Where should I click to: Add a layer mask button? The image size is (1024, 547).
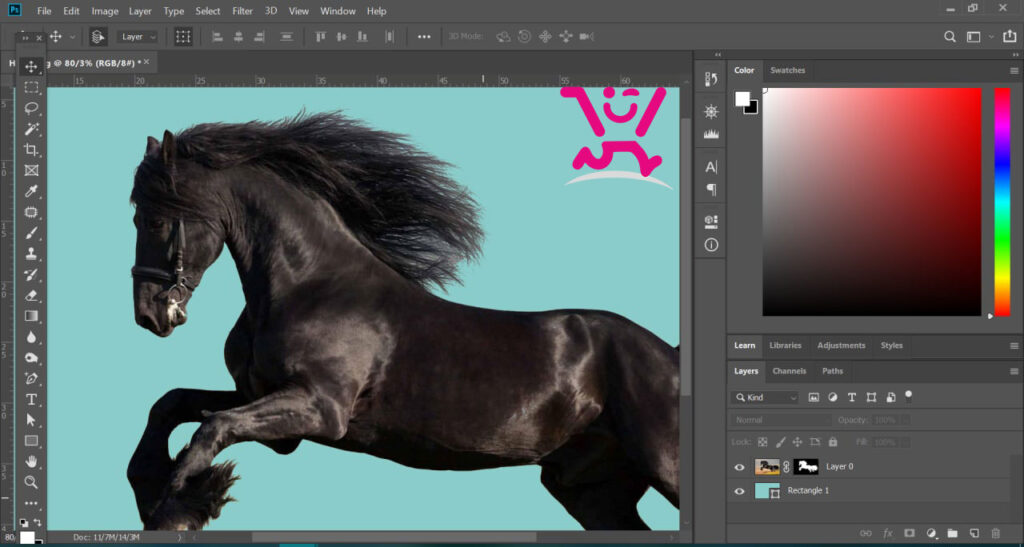click(x=908, y=534)
